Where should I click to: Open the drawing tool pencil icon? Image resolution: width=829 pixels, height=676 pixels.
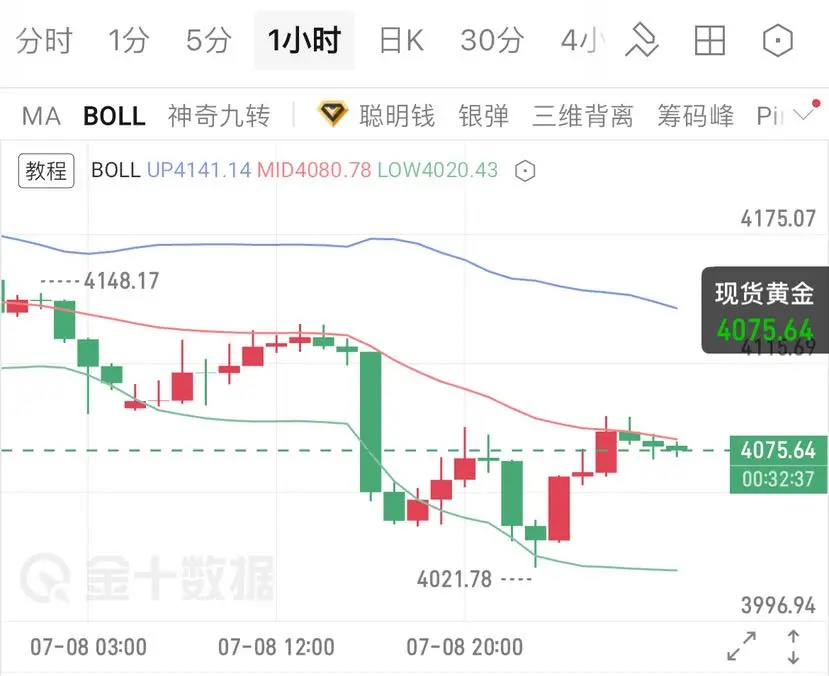coord(642,40)
